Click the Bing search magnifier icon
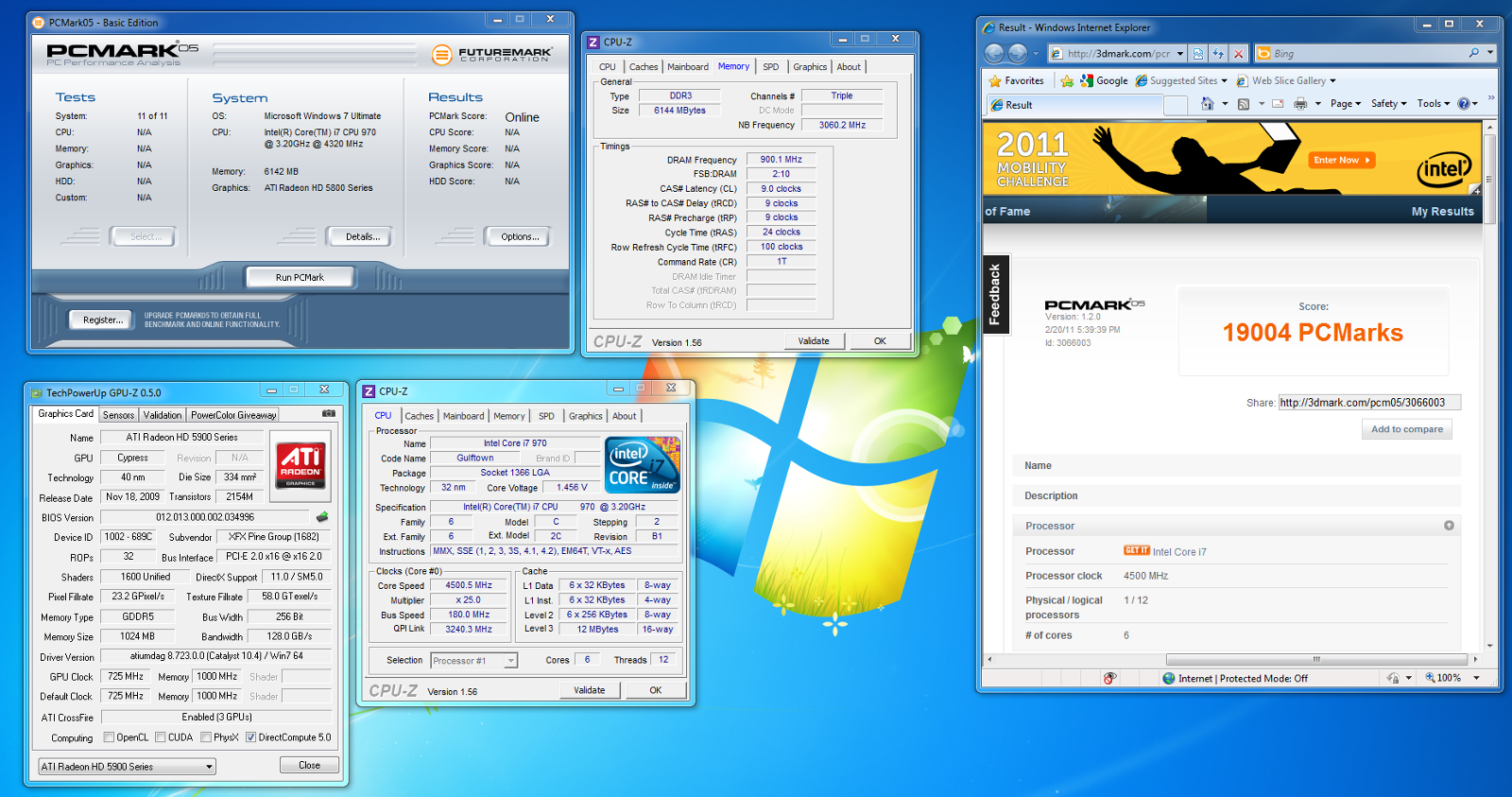This screenshot has height=797, width=1512. click(x=1474, y=53)
